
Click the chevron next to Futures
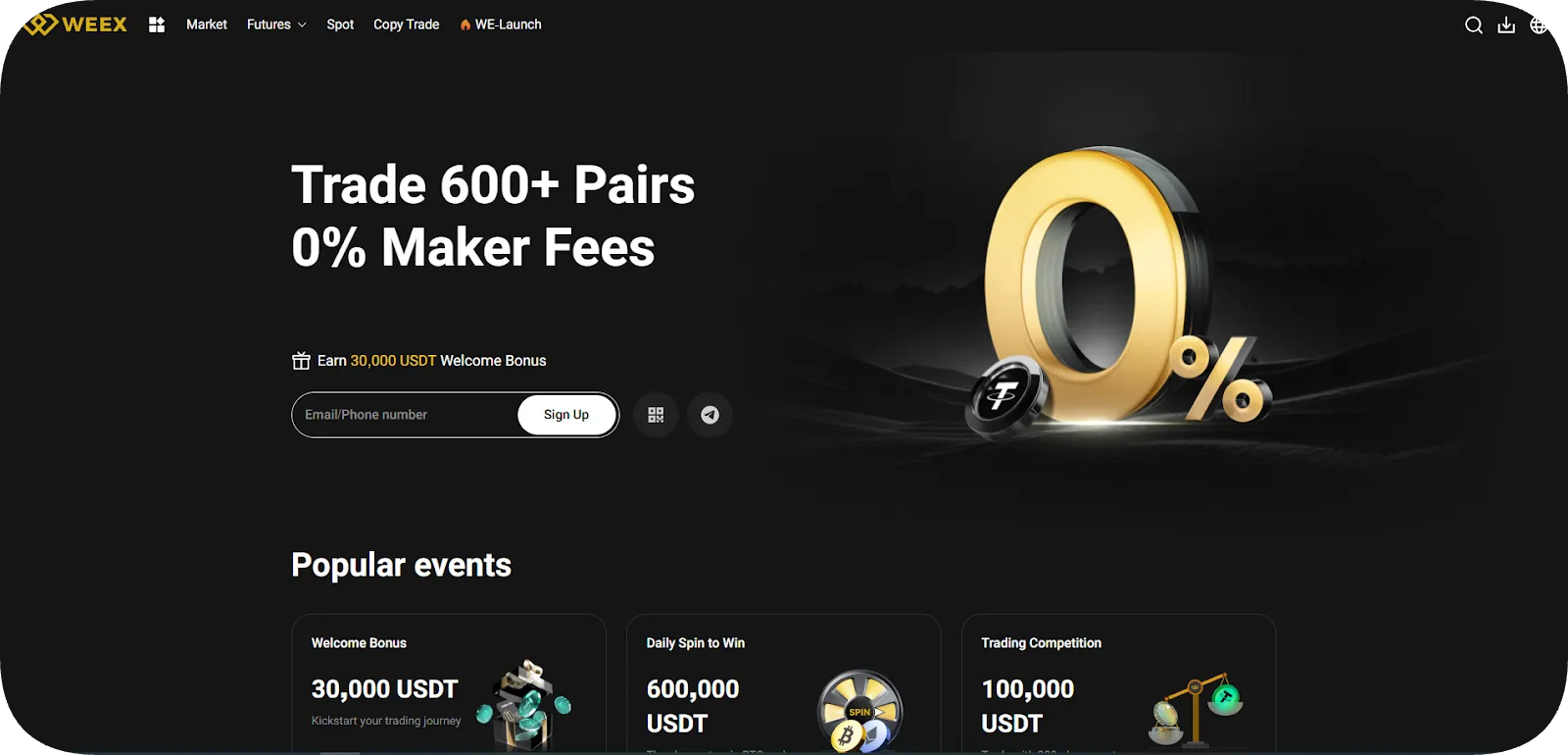point(302,25)
